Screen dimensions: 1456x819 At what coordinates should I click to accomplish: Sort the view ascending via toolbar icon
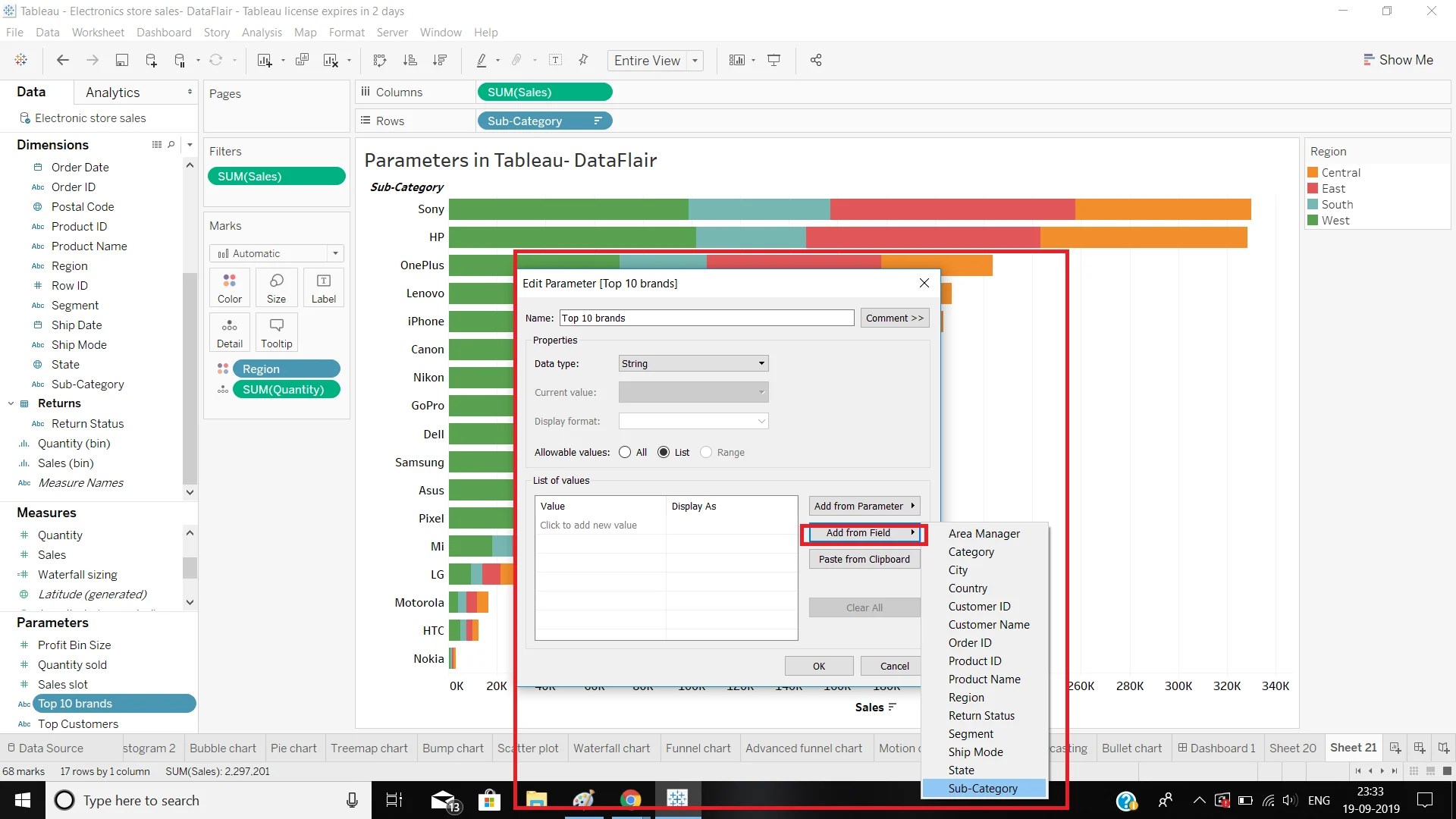point(409,60)
